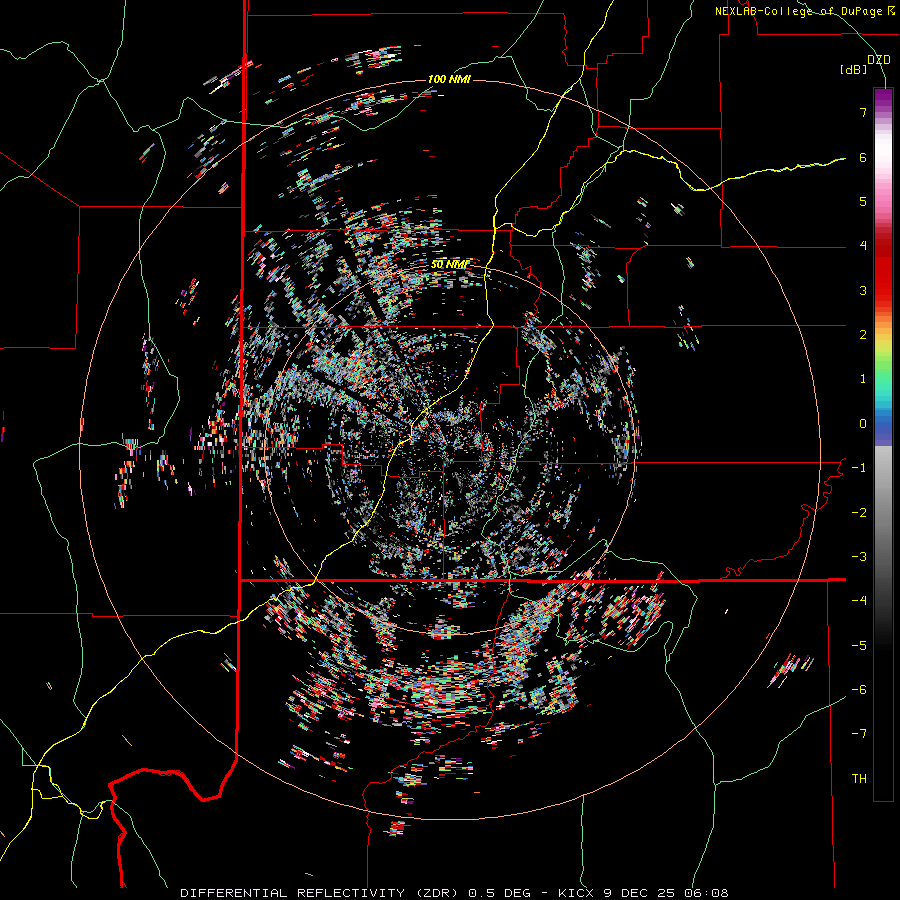Select the positive 4 value on the scale
Viewport: 900px width, 900px height.
click(x=863, y=246)
